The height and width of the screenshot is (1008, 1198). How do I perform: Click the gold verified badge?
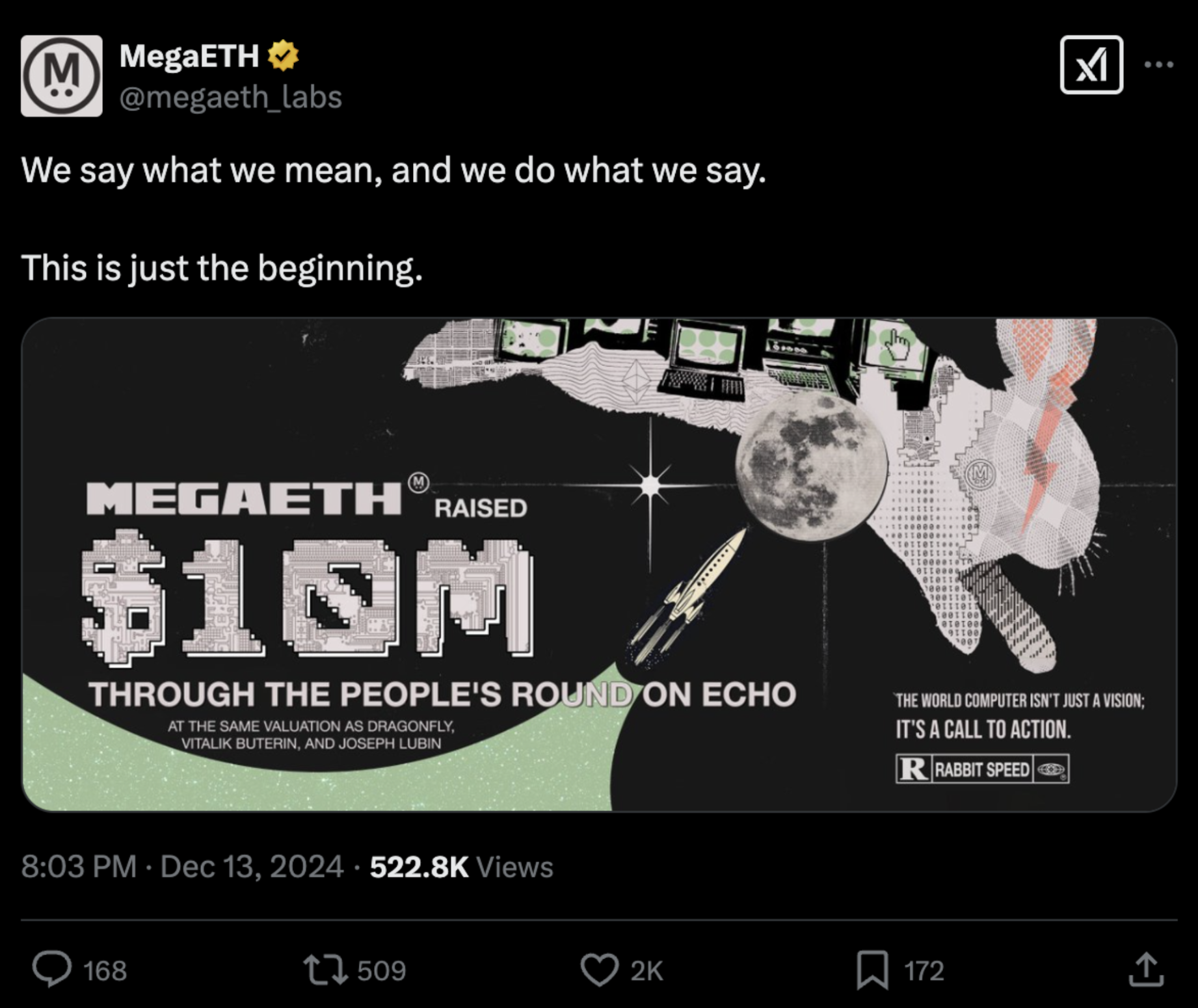coord(283,56)
